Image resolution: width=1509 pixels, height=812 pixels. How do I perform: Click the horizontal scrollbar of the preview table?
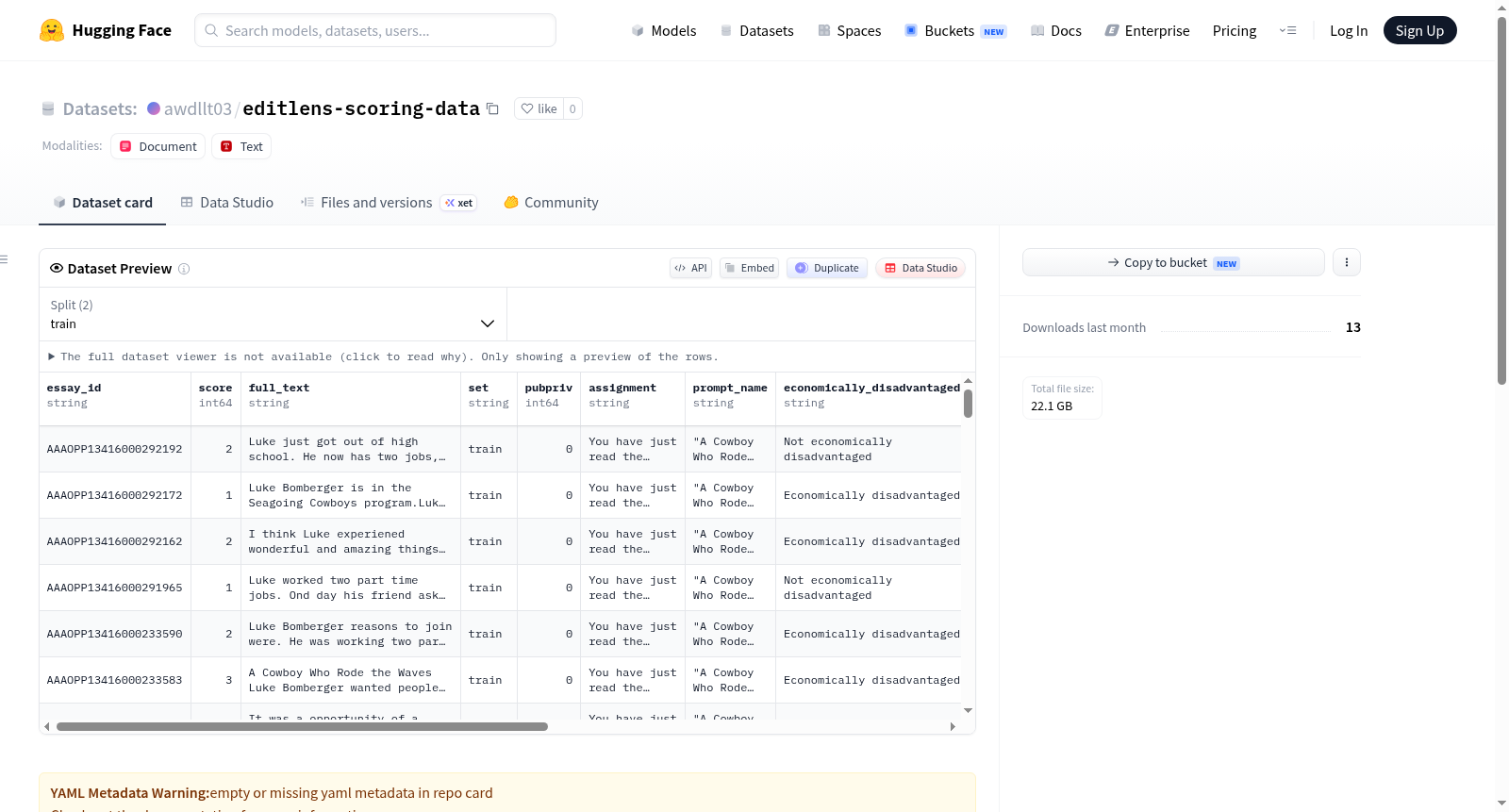[302, 726]
